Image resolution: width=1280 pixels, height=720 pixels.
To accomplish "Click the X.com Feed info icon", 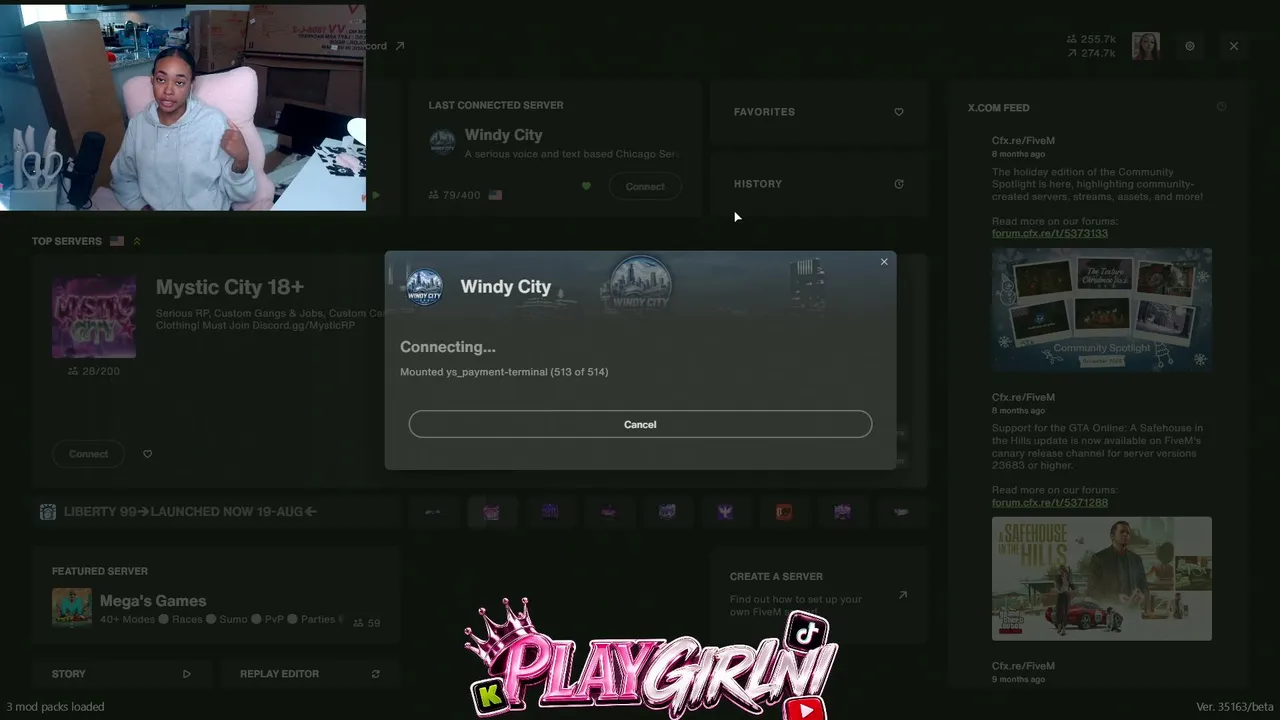I will click(1221, 107).
